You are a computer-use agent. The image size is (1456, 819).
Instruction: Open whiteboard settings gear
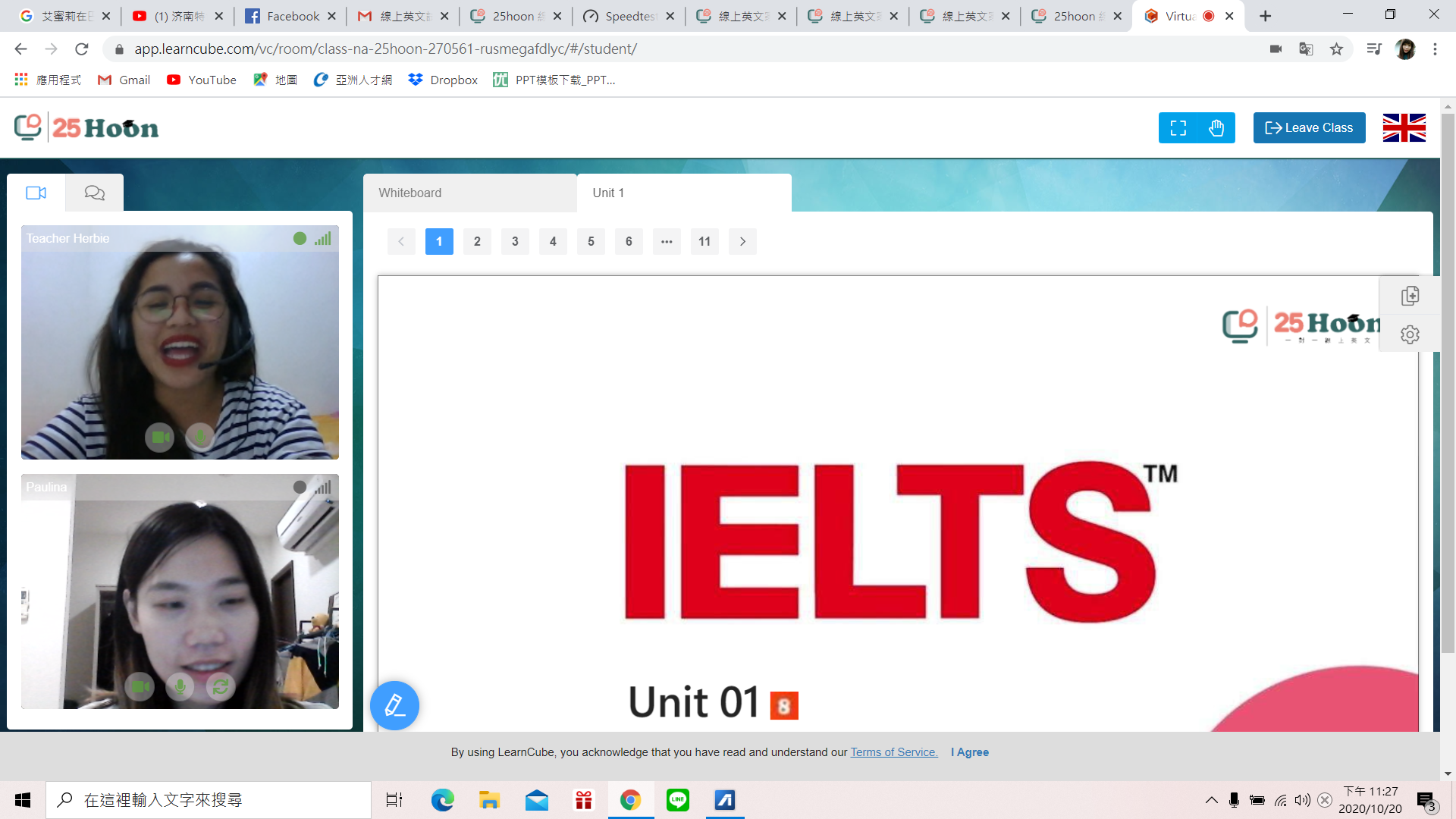tap(1410, 334)
